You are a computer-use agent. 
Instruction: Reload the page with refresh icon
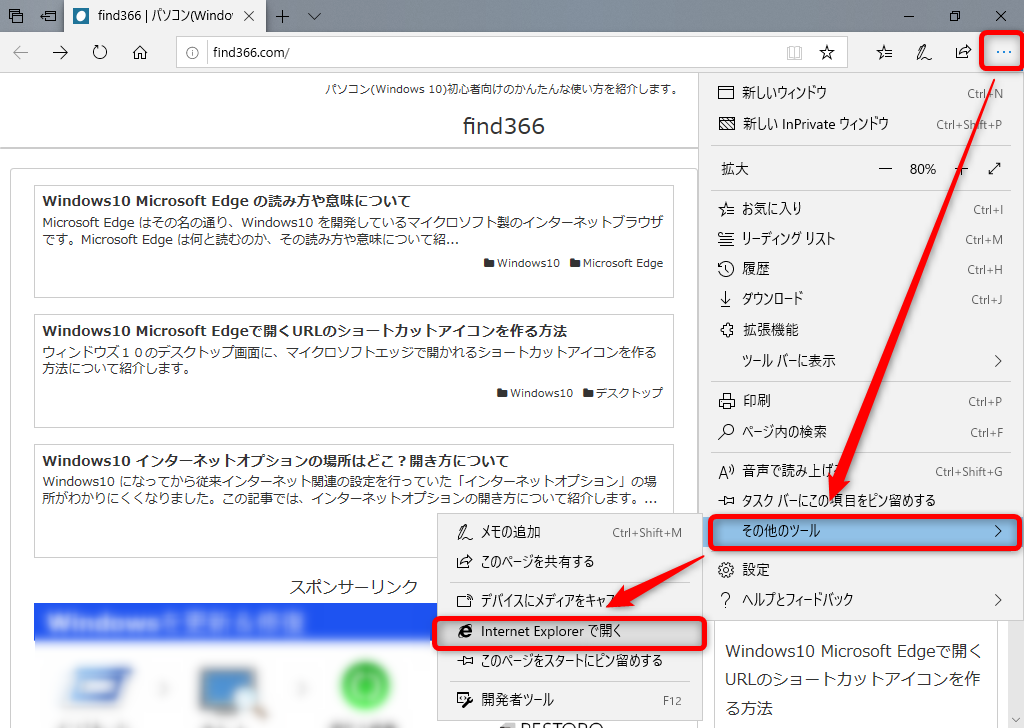(100, 52)
